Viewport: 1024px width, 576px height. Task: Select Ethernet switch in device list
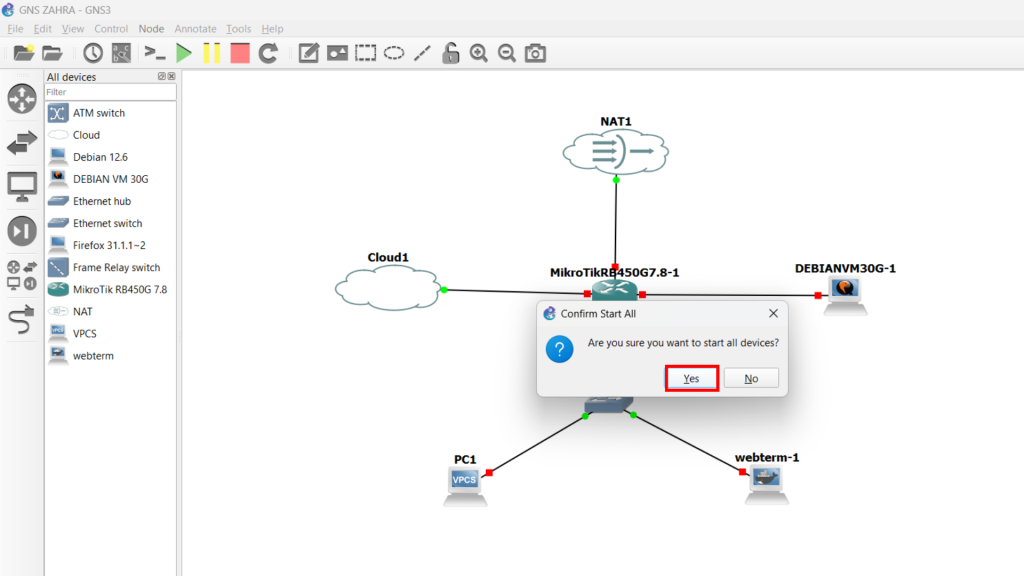[107, 223]
